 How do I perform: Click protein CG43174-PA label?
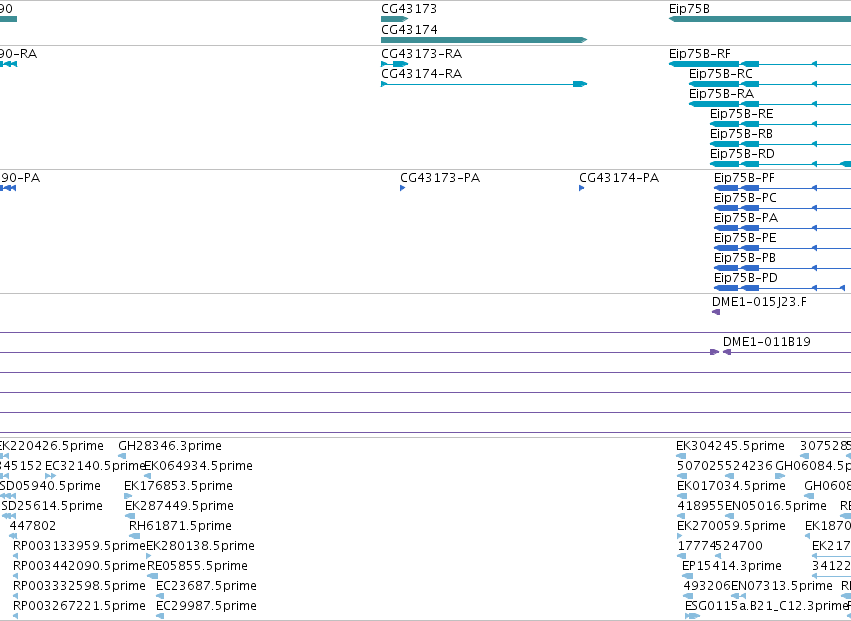(x=619, y=178)
